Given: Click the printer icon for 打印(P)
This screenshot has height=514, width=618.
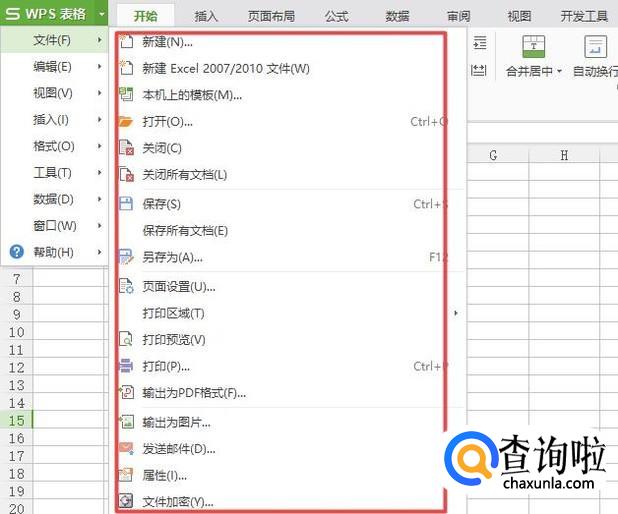Looking at the screenshot, I should [126, 366].
